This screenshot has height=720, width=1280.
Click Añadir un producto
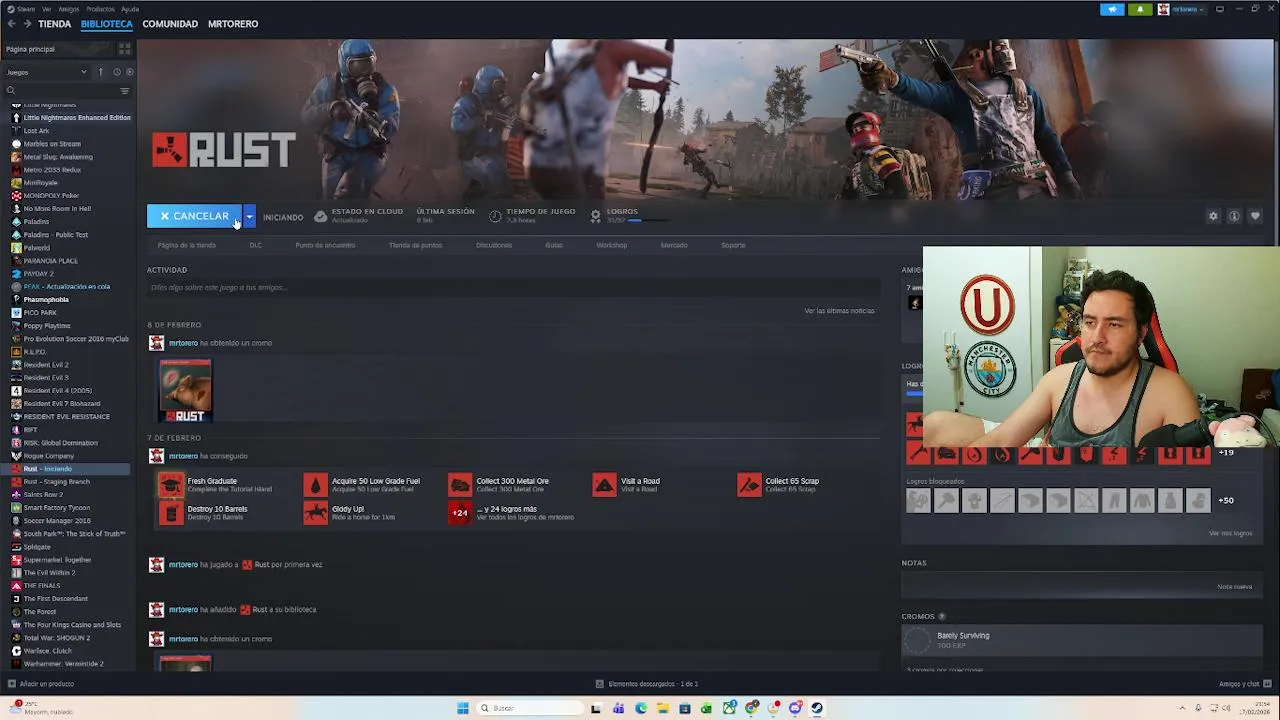coord(41,684)
